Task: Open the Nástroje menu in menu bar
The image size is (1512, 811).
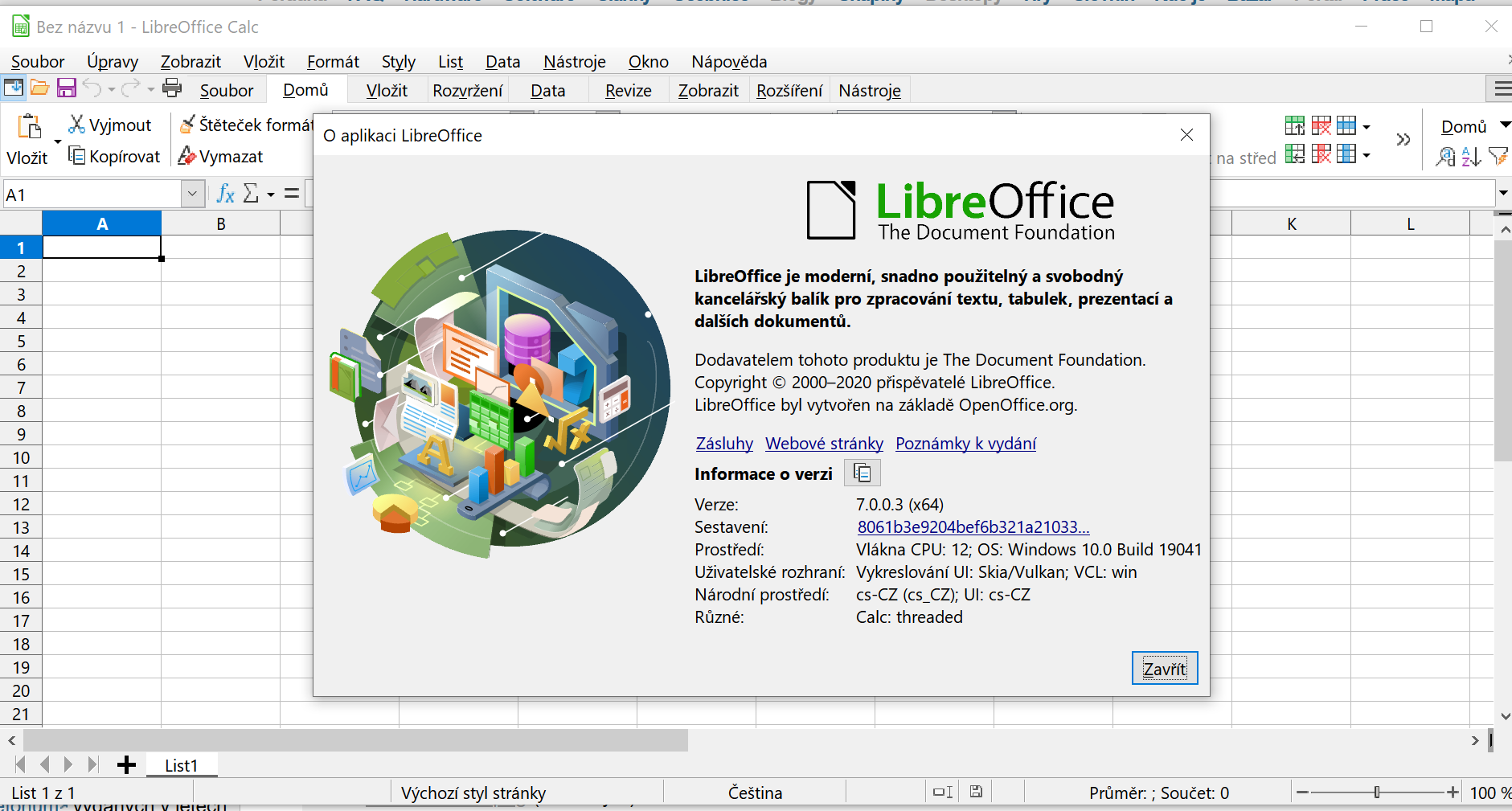Action: pyautogui.click(x=575, y=62)
